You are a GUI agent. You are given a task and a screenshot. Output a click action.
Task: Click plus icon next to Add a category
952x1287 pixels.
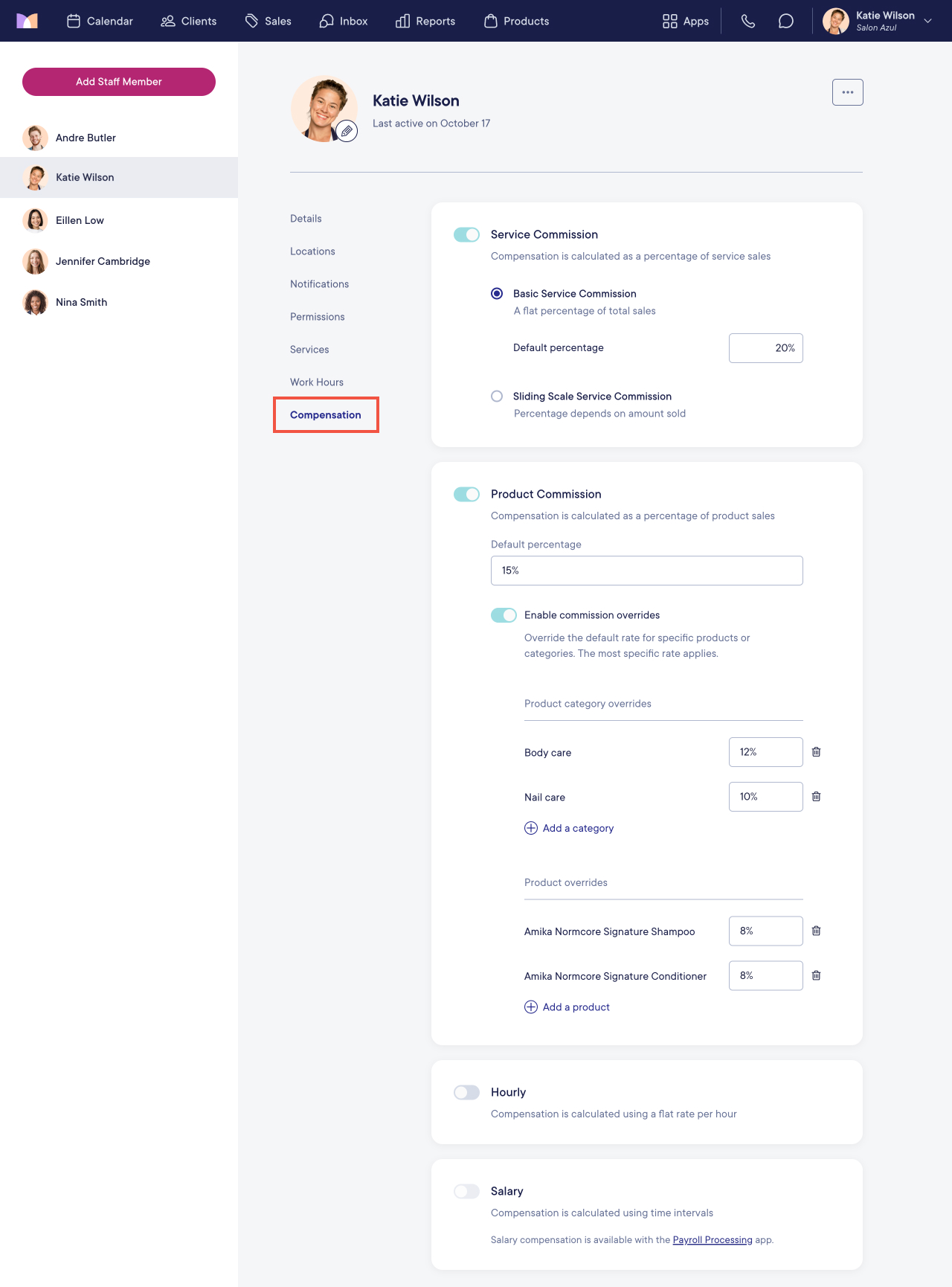[531, 828]
